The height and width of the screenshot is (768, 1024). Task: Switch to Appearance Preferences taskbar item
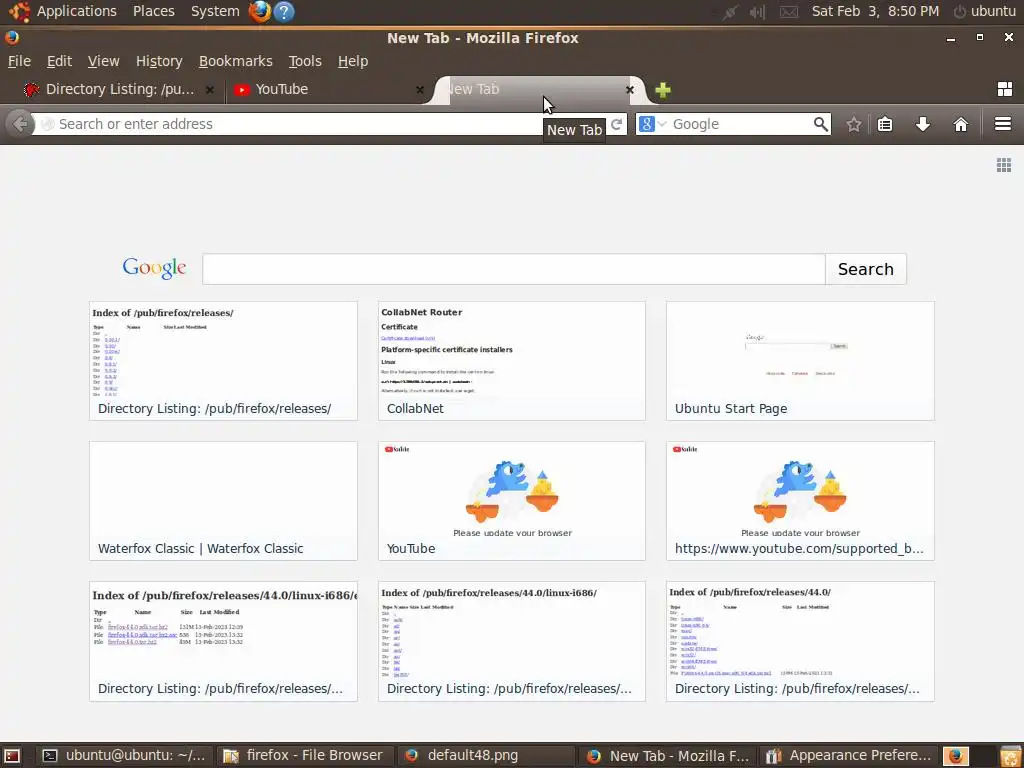[848, 756]
